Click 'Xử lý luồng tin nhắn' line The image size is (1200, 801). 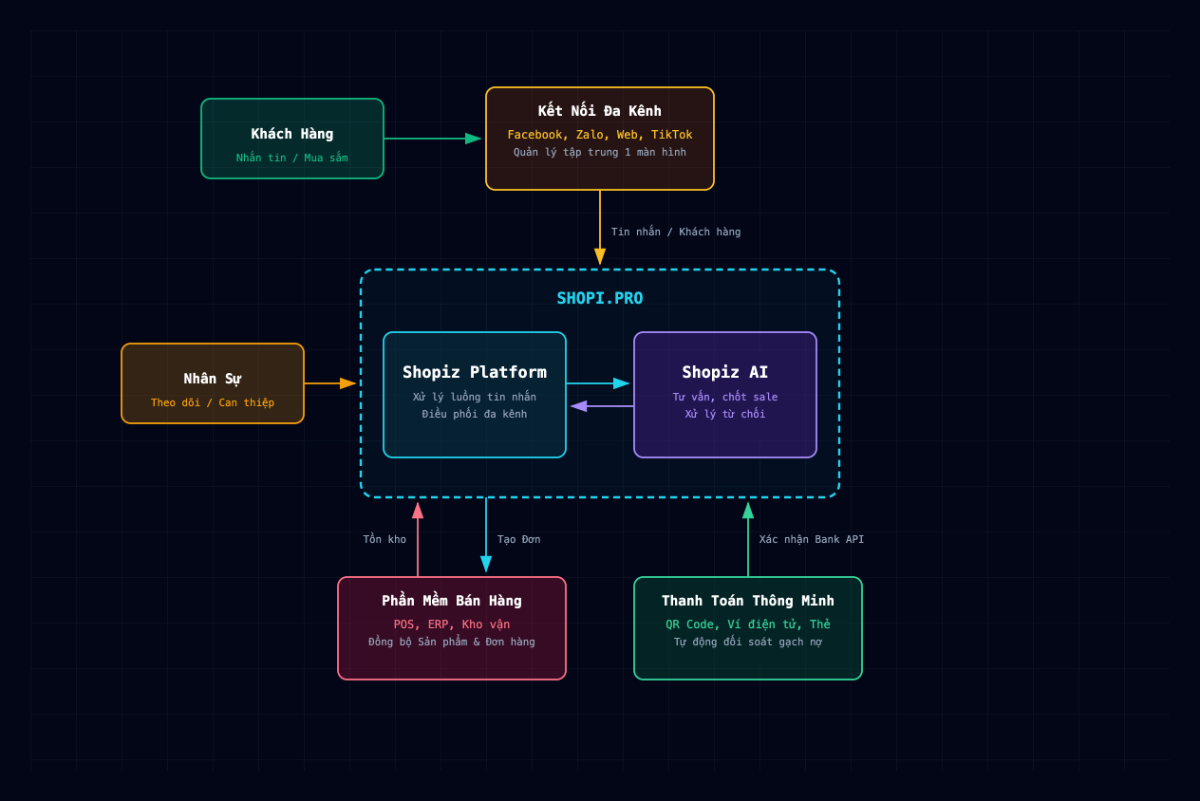click(x=475, y=397)
